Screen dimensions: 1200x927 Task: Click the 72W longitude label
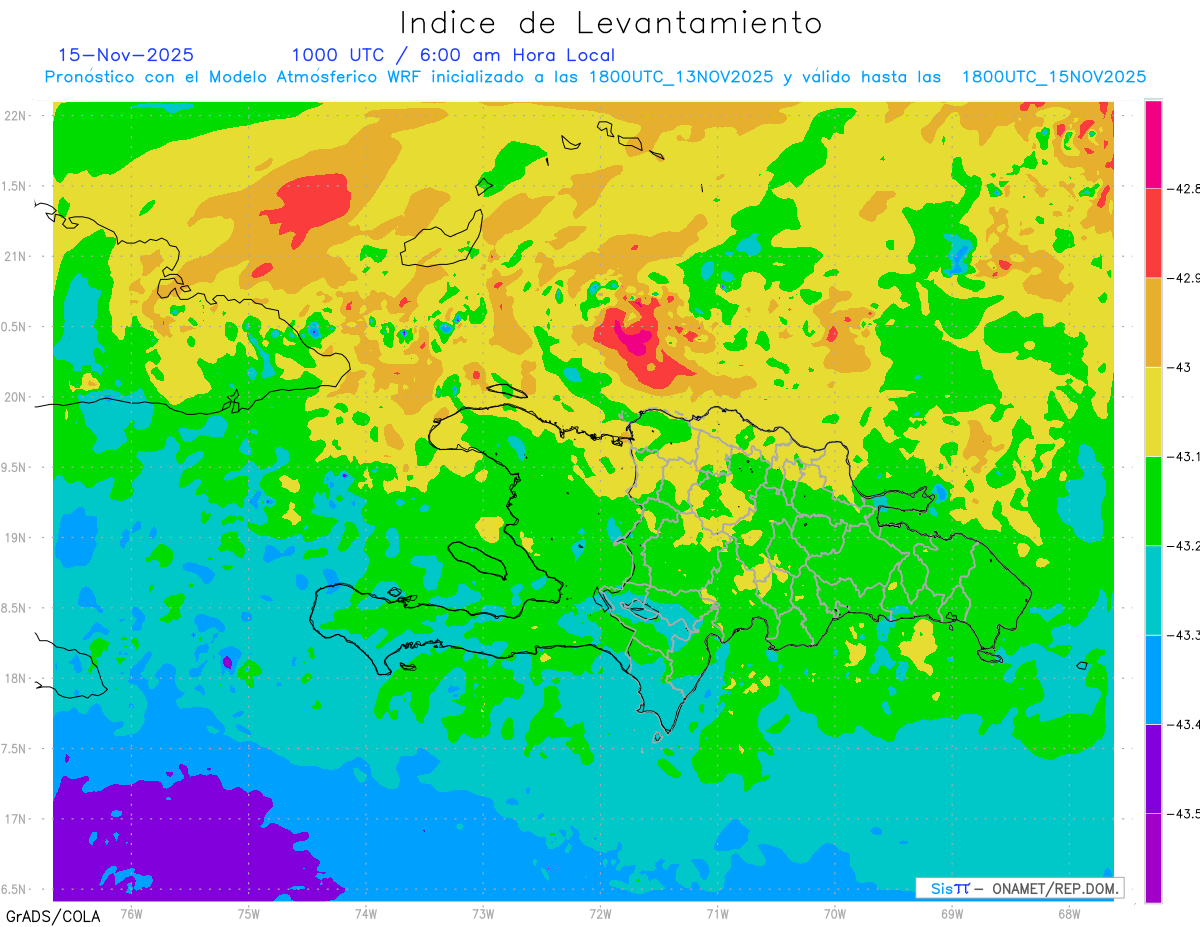tap(600, 913)
